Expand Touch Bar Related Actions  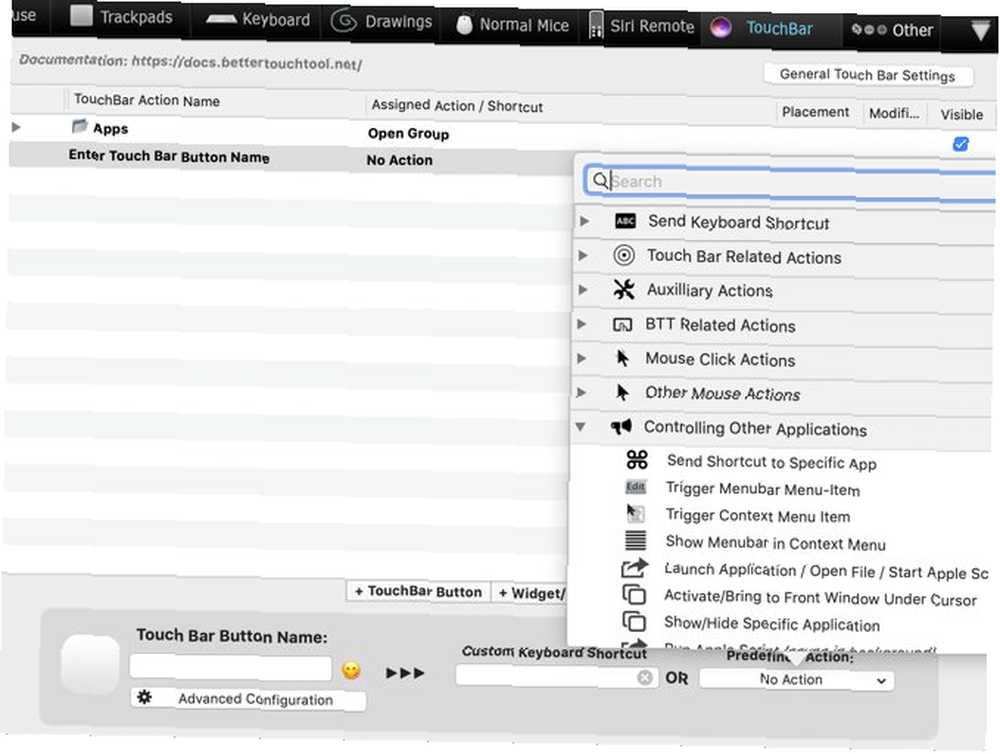583,255
